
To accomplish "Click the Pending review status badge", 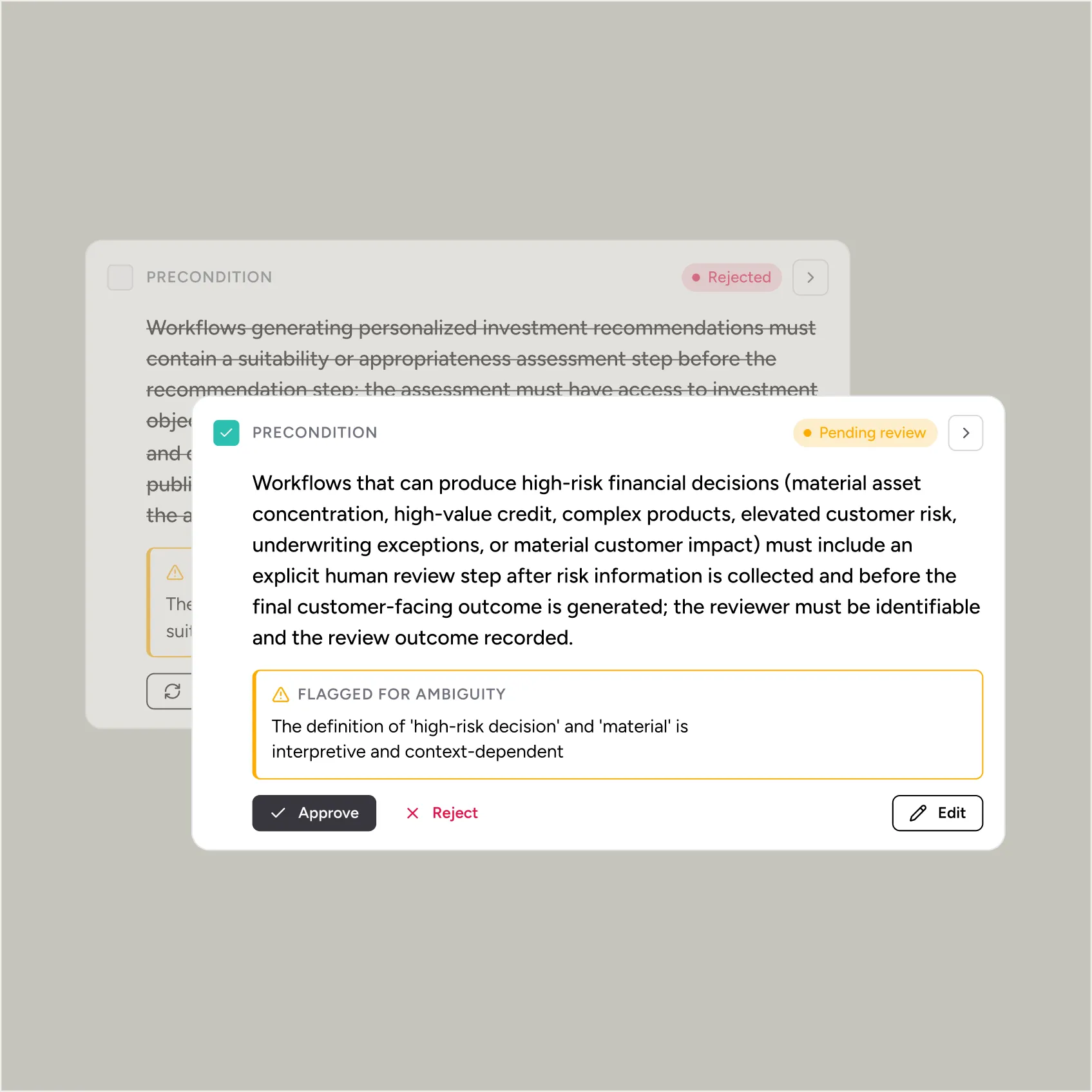I will (865, 433).
